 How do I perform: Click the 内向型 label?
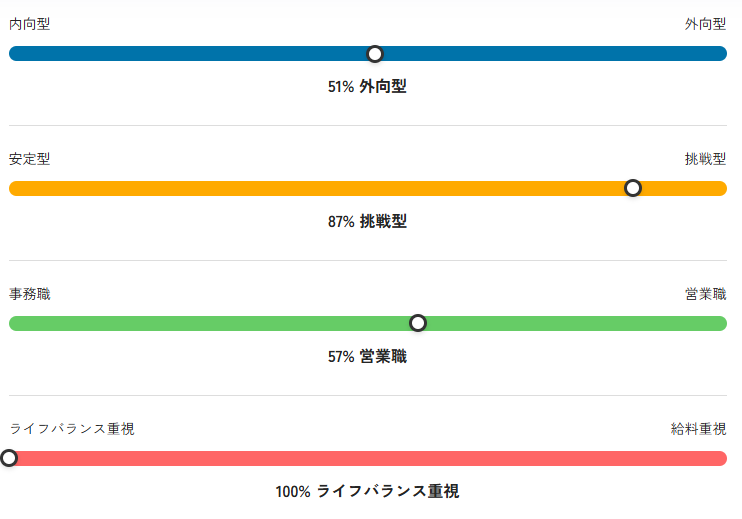(29, 24)
